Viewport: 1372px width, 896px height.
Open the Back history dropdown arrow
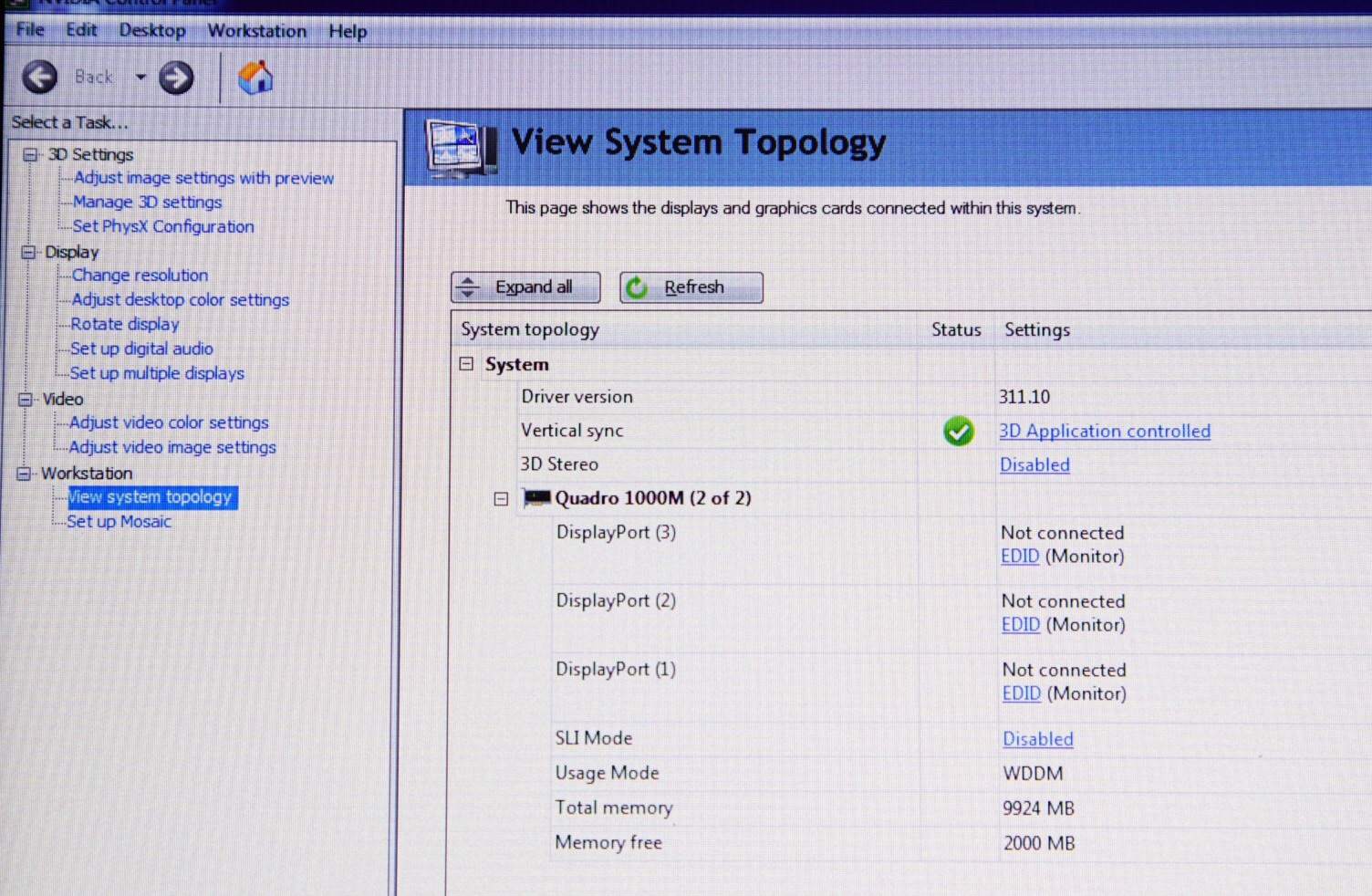click(140, 78)
